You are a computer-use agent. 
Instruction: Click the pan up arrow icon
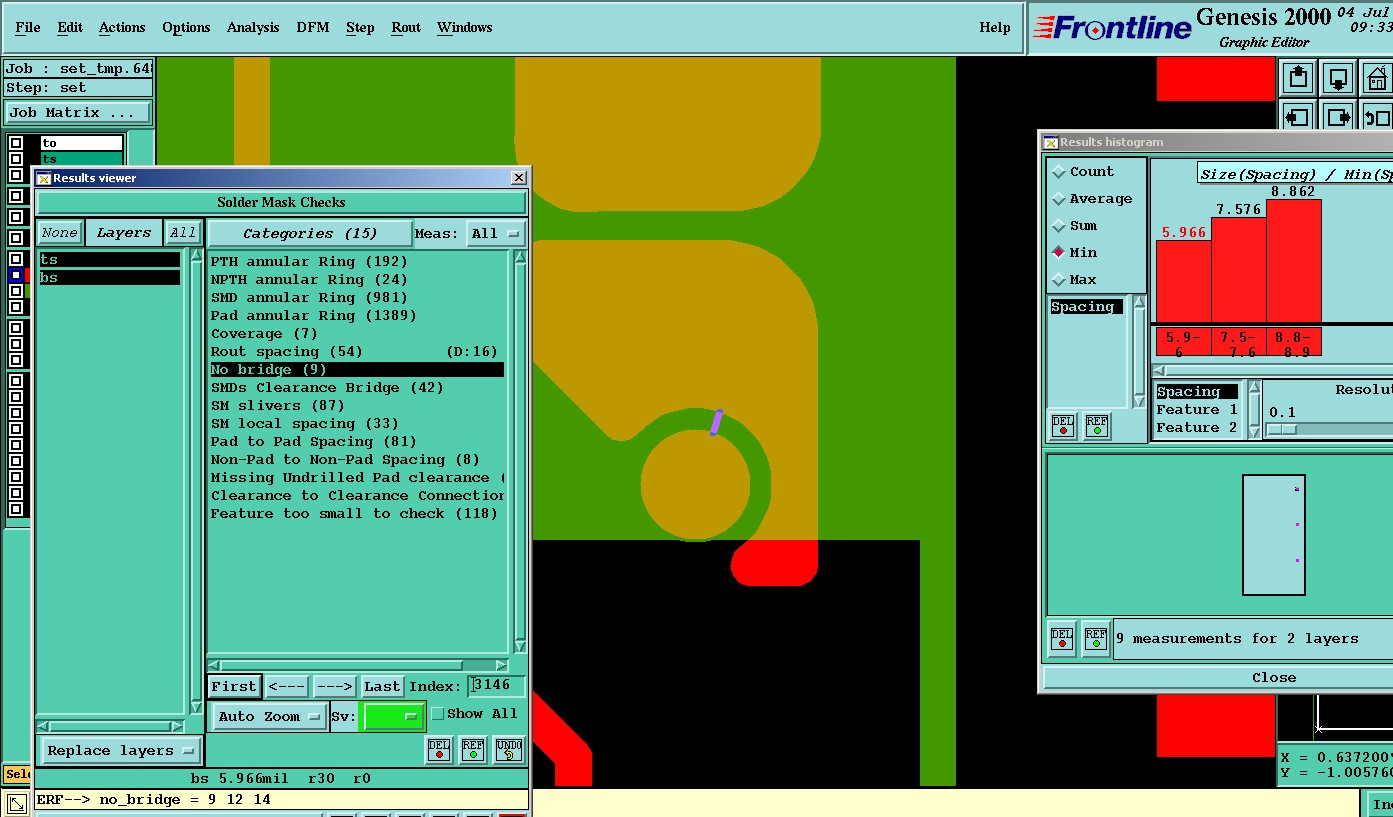coord(1298,78)
